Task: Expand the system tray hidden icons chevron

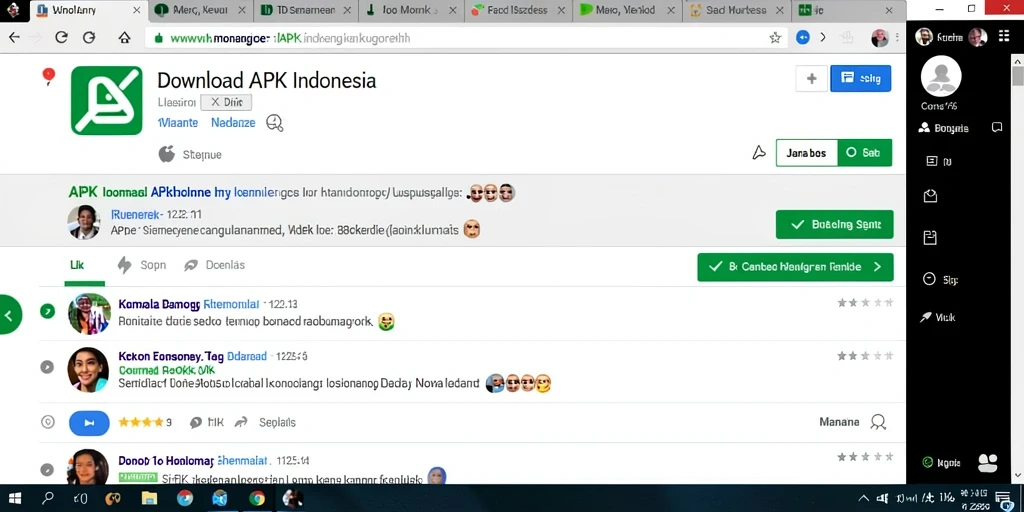Action: tap(863, 498)
